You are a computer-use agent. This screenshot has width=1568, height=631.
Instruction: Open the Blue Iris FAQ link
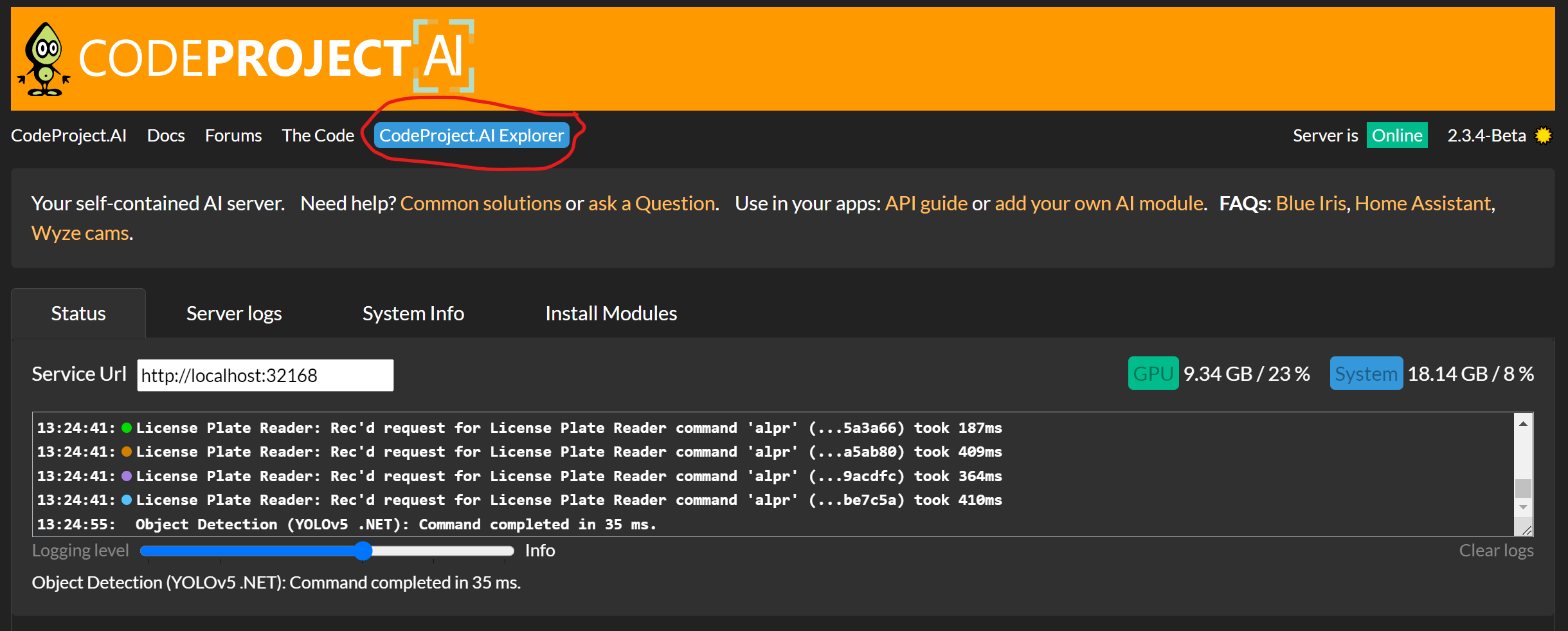1311,203
